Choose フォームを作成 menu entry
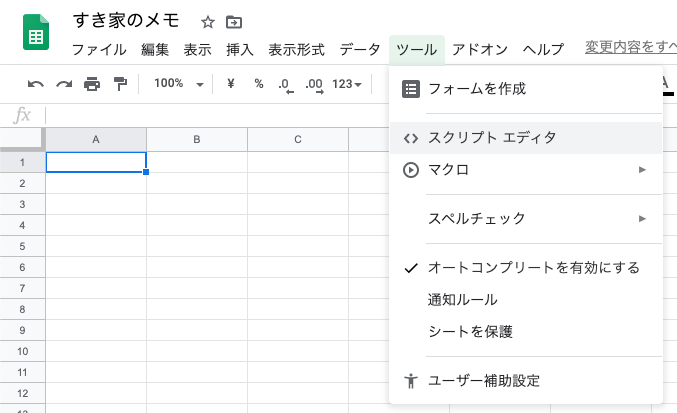The height and width of the screenshot is (413, 677). (x=525, y=89)
